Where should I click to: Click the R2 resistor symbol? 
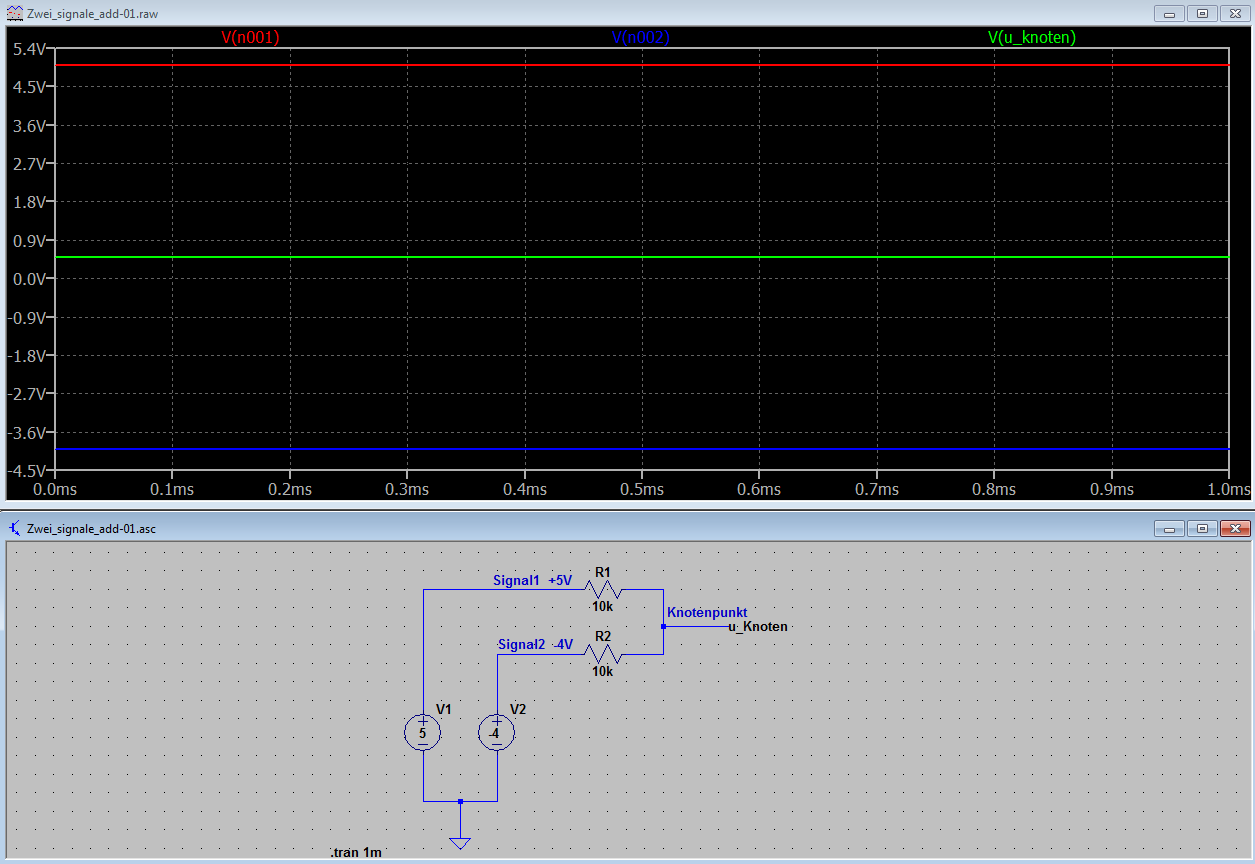click(603, 654)
